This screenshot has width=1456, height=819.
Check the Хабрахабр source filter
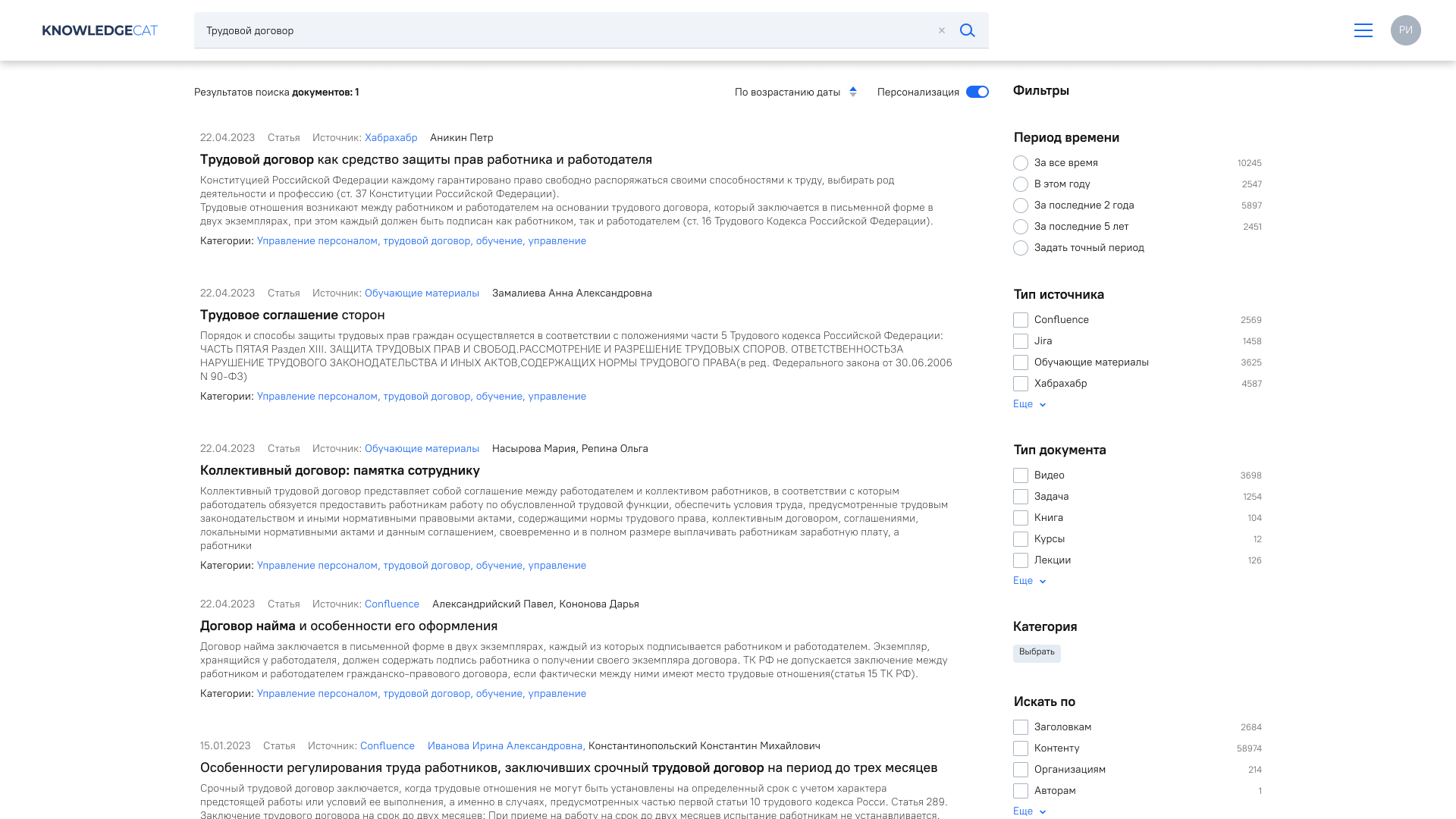point(1021,384)
